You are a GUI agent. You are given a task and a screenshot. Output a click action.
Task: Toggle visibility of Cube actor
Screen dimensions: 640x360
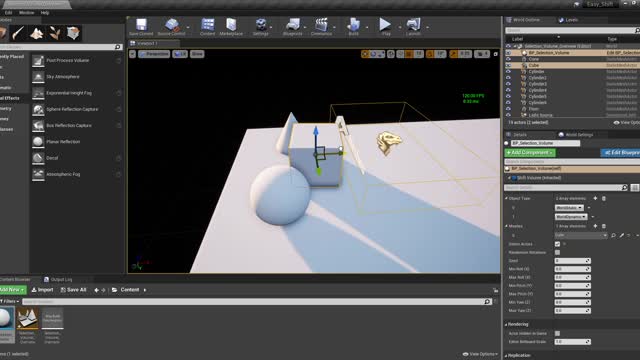pos(508,65)
